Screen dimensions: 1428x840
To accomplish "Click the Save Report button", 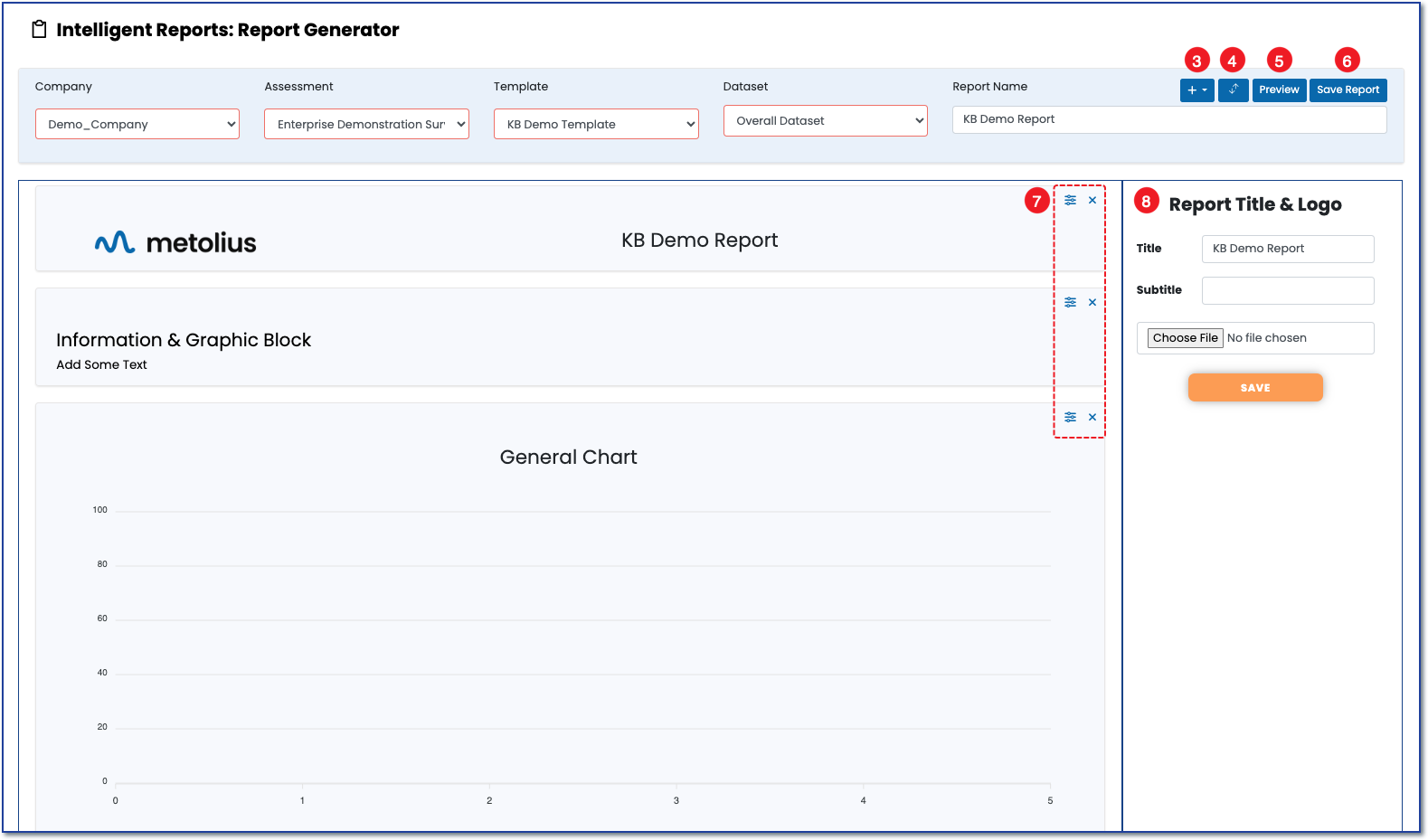I will (x=1348, y=90).
